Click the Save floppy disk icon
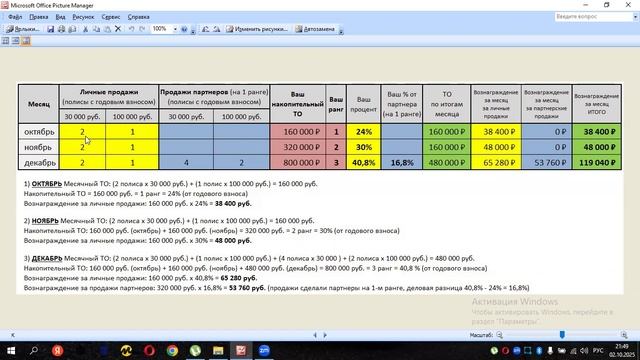Viewport: 640px width, 360px height. pyautogui.click(x=50, y=29)
